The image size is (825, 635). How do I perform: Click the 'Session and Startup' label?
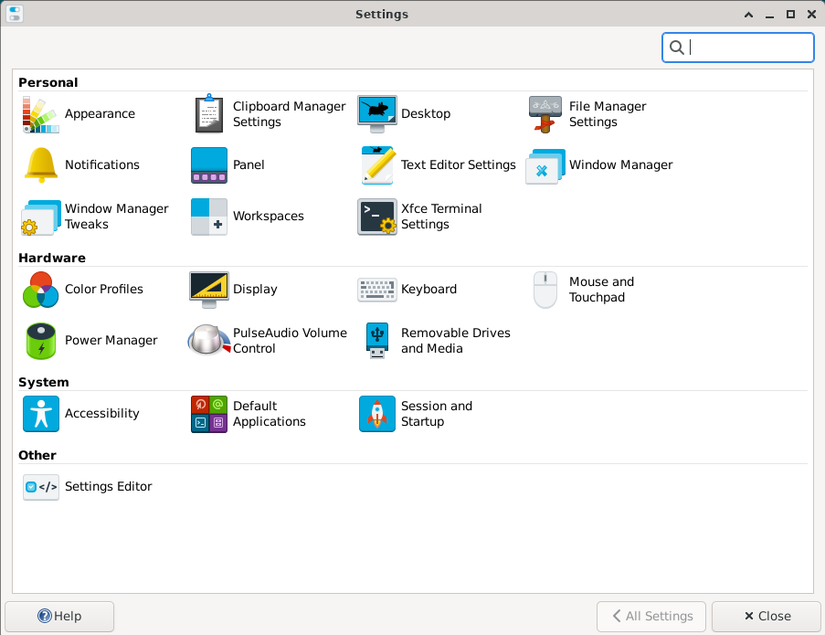(x=436, y=414)
